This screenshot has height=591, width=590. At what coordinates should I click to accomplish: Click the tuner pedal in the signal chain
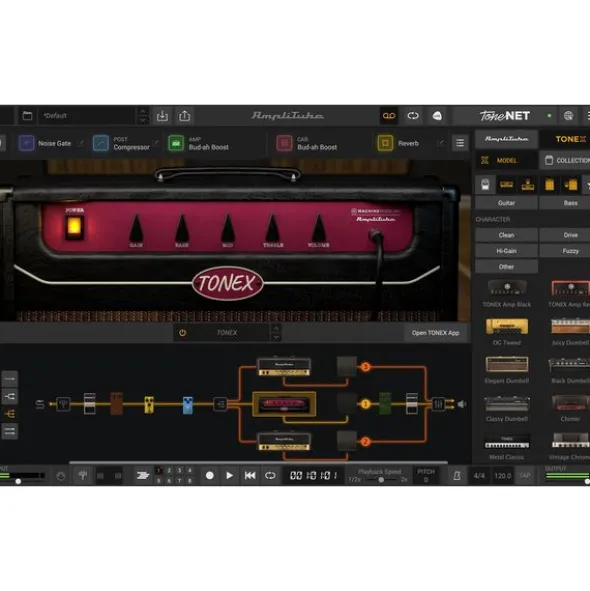[63, 404]
